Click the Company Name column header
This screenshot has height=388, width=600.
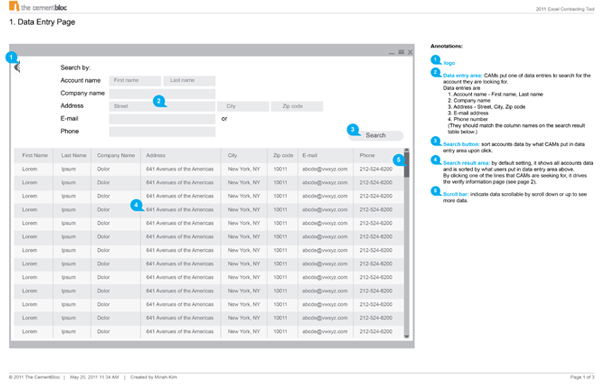coord(116,155)
